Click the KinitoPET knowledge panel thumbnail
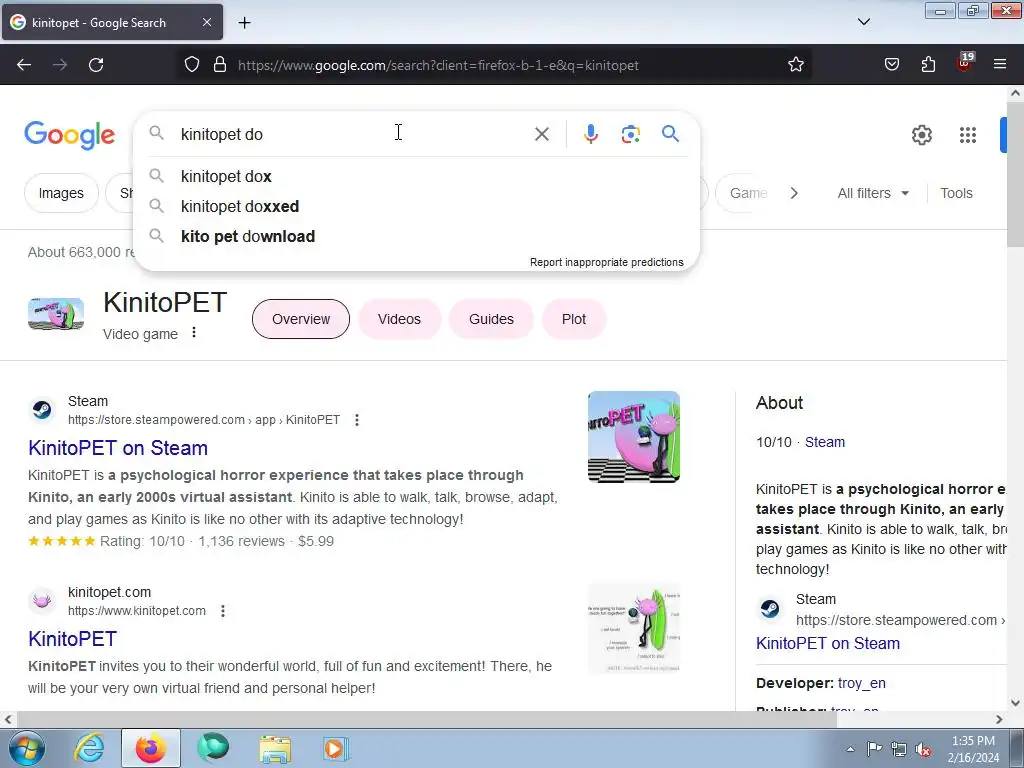The image size is (1024, 768). tap(56, 314)
